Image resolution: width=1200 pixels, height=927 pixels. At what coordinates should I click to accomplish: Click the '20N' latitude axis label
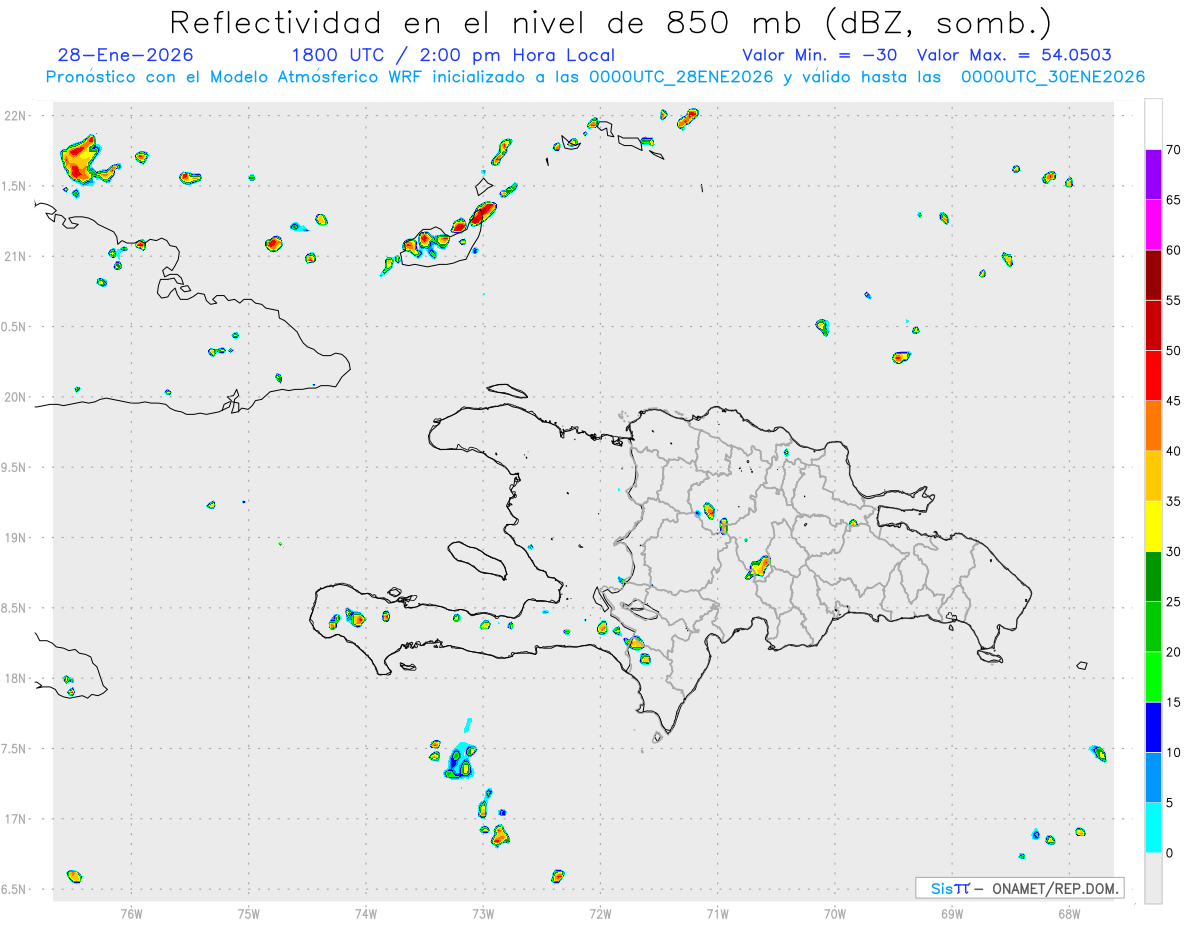coord(16,397)
